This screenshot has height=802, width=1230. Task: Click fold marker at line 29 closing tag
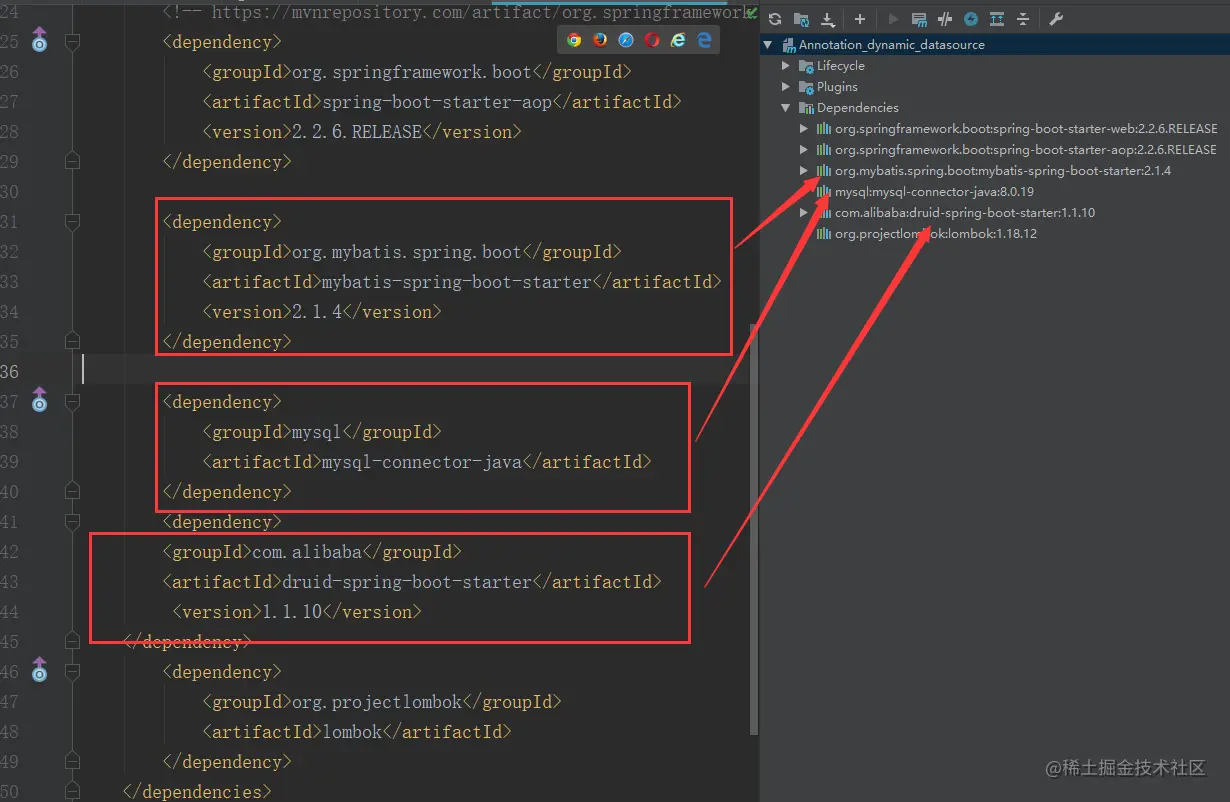[x=72, y=161]
